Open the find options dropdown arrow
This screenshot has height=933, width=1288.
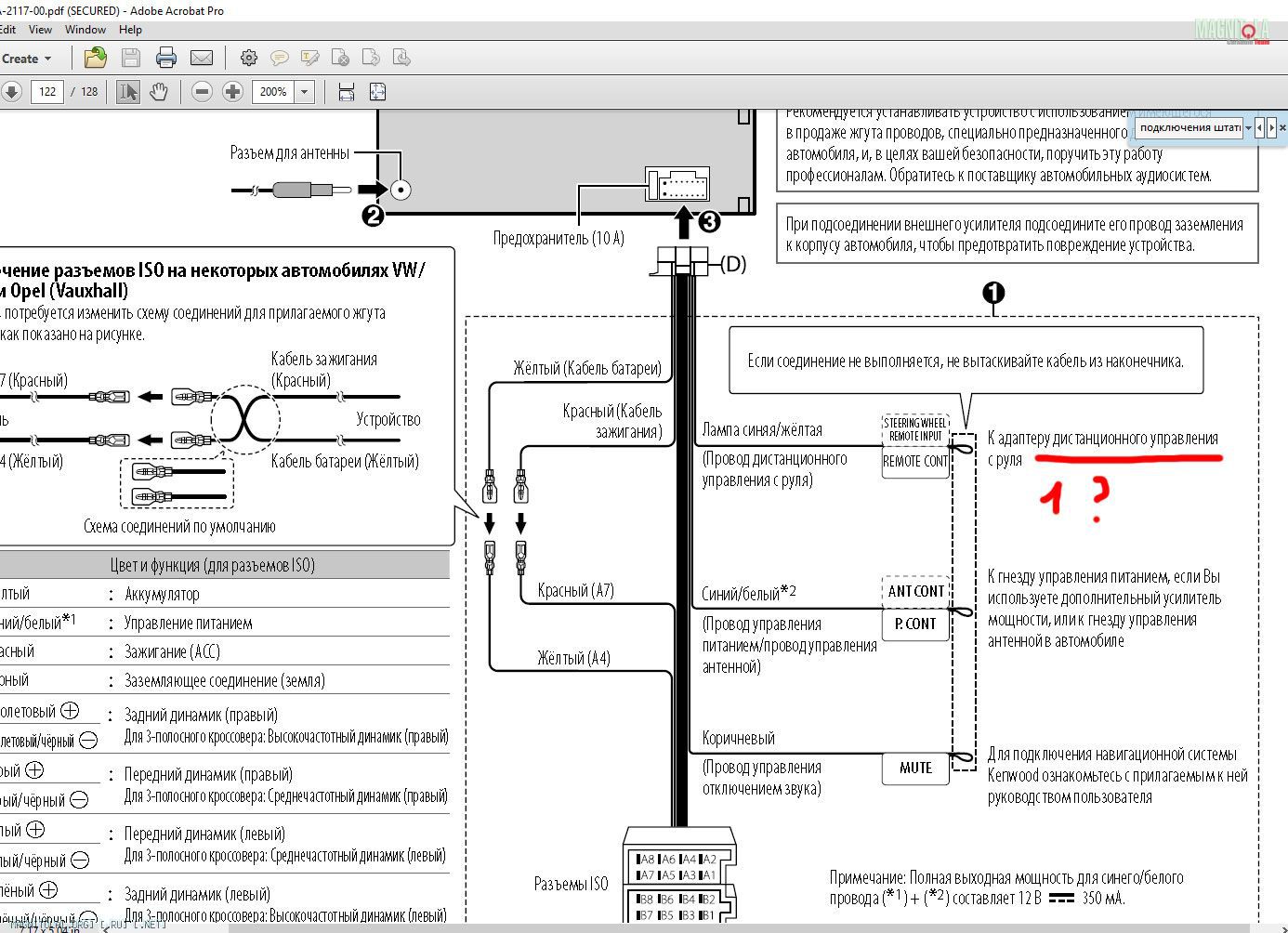(x=1248, y=128)
